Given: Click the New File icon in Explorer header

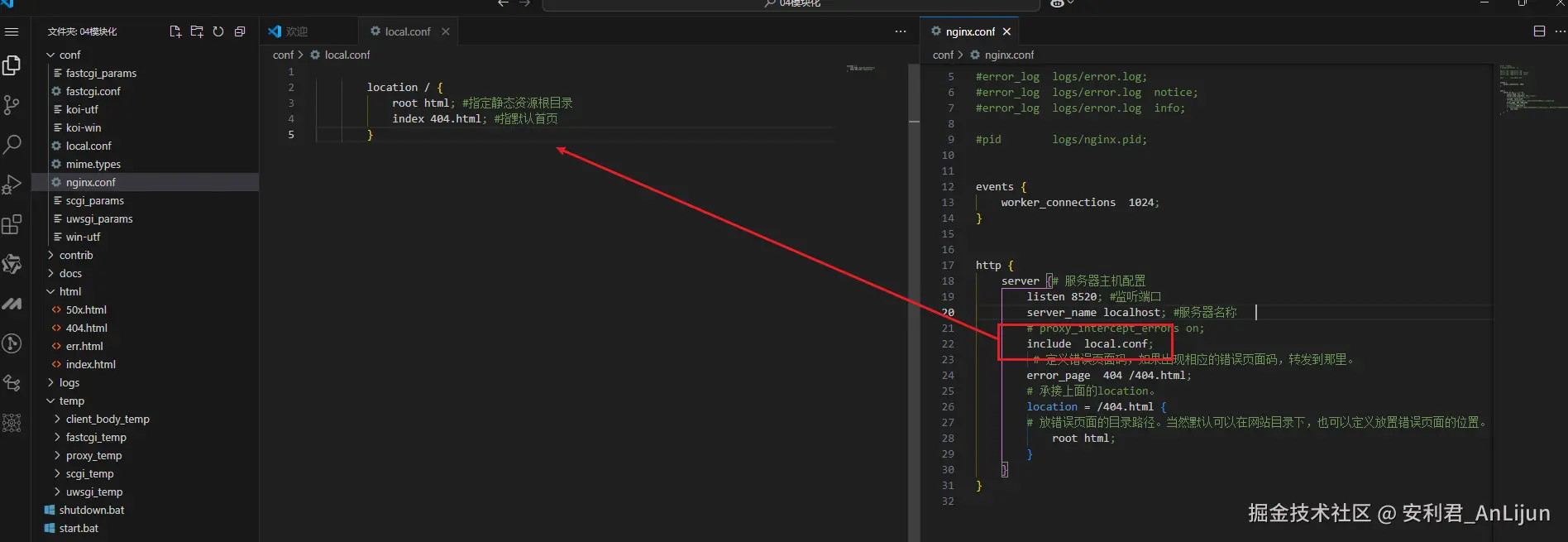Looking at the screenshot, I should click(175, 31).
